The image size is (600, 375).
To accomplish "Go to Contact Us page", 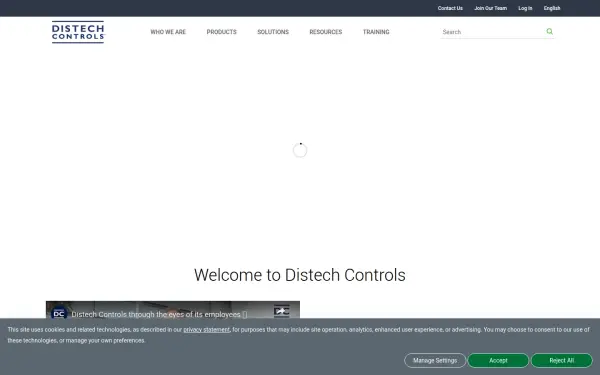I will [x=450, y=8].
